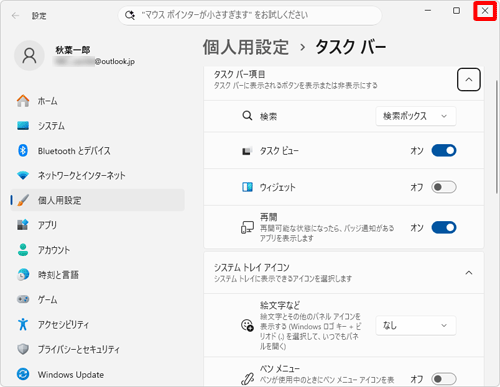This screenshot has width=500, height=387.
Task: Click the ゲーム controller icon
Action: pos(23,299)
